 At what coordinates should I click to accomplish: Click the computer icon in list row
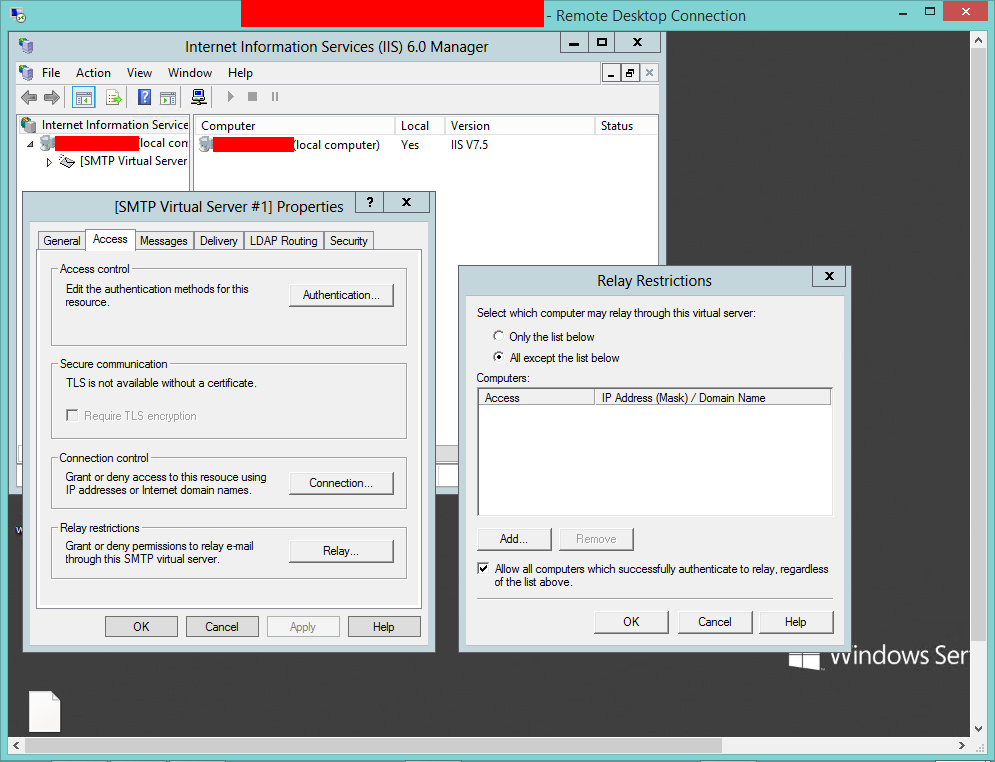point(205,145)
